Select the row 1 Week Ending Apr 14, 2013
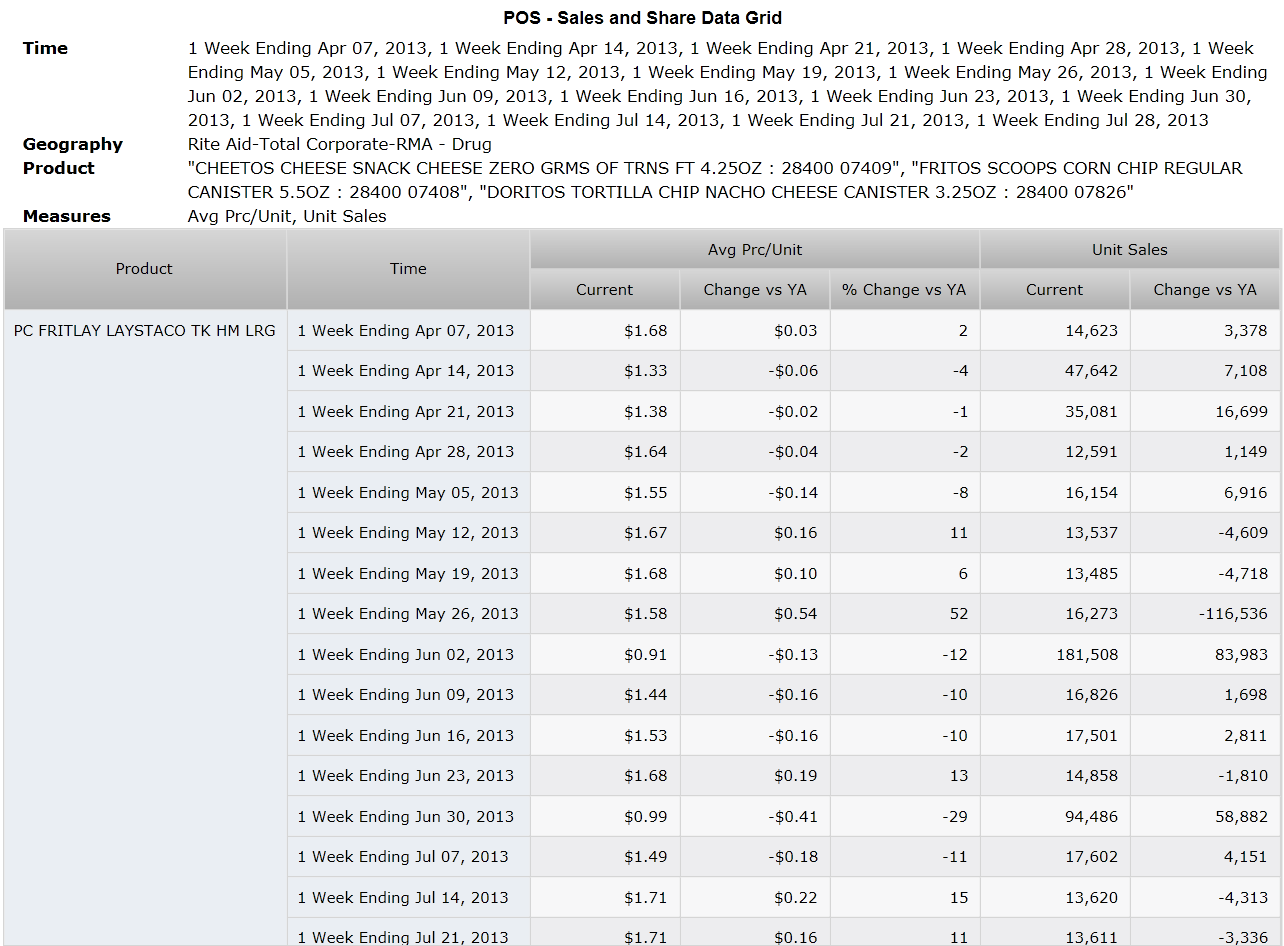Viewport: 1284px width, 946px height. tap(784, 371)
